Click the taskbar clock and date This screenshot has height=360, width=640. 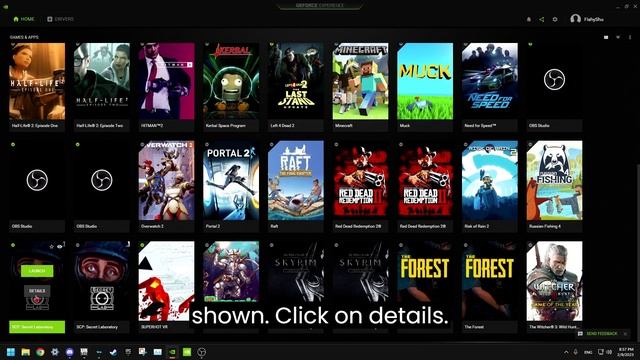click(x=626, y=352)
